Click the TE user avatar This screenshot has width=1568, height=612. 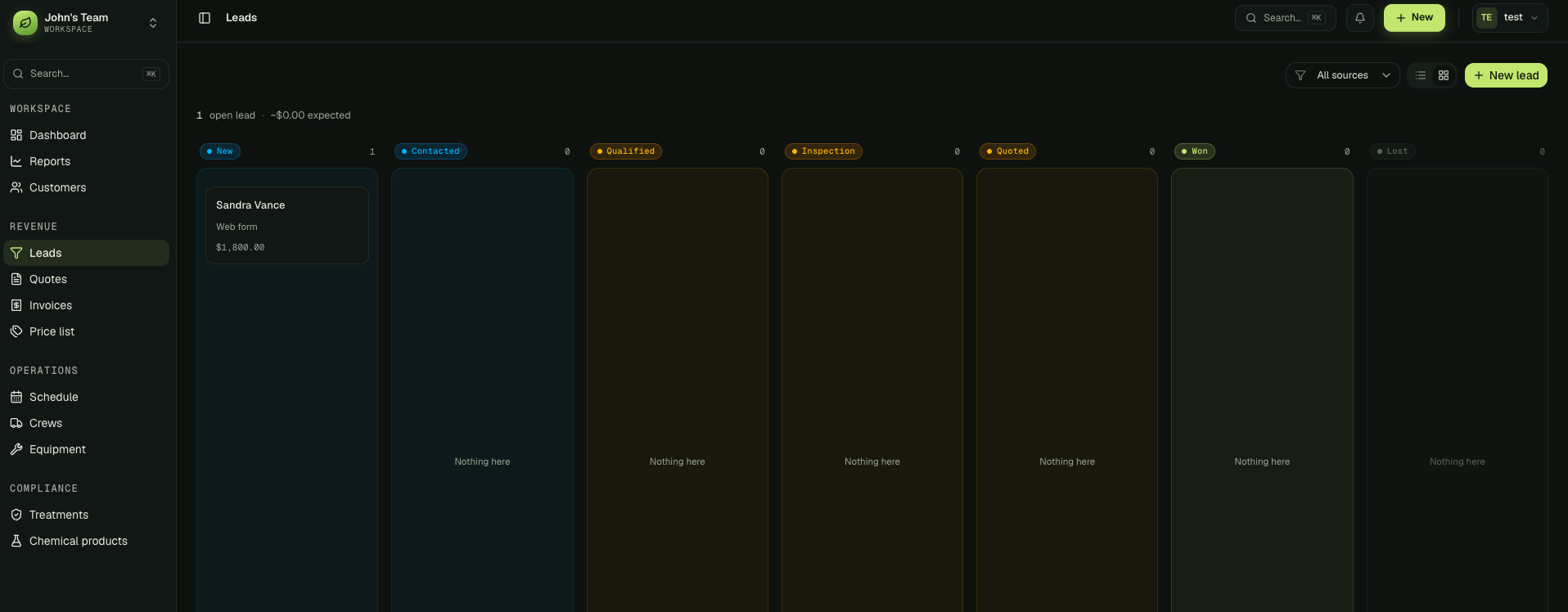(1487, 18)
